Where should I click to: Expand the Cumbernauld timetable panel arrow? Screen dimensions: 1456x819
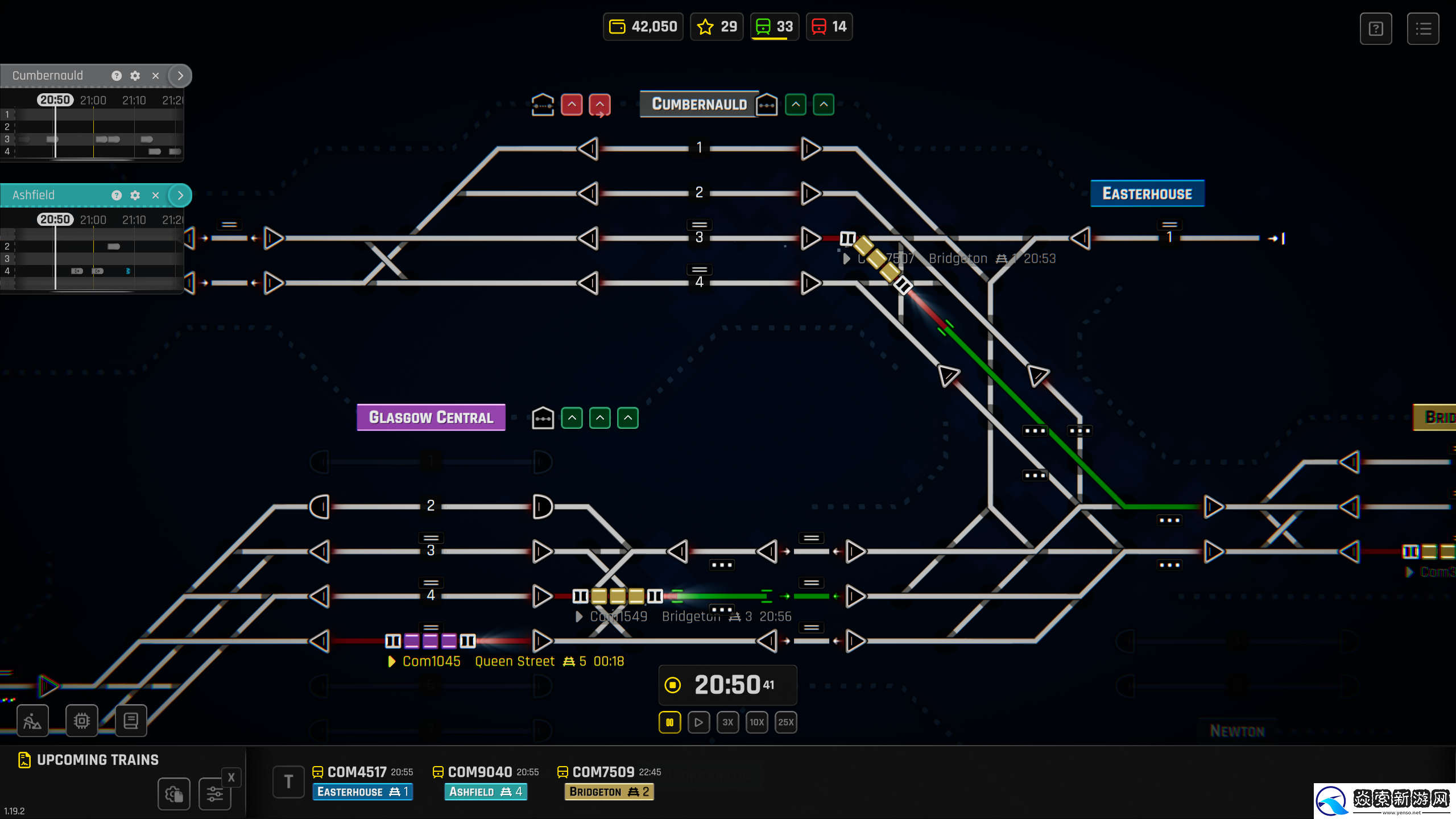click(x=180, y=76)
